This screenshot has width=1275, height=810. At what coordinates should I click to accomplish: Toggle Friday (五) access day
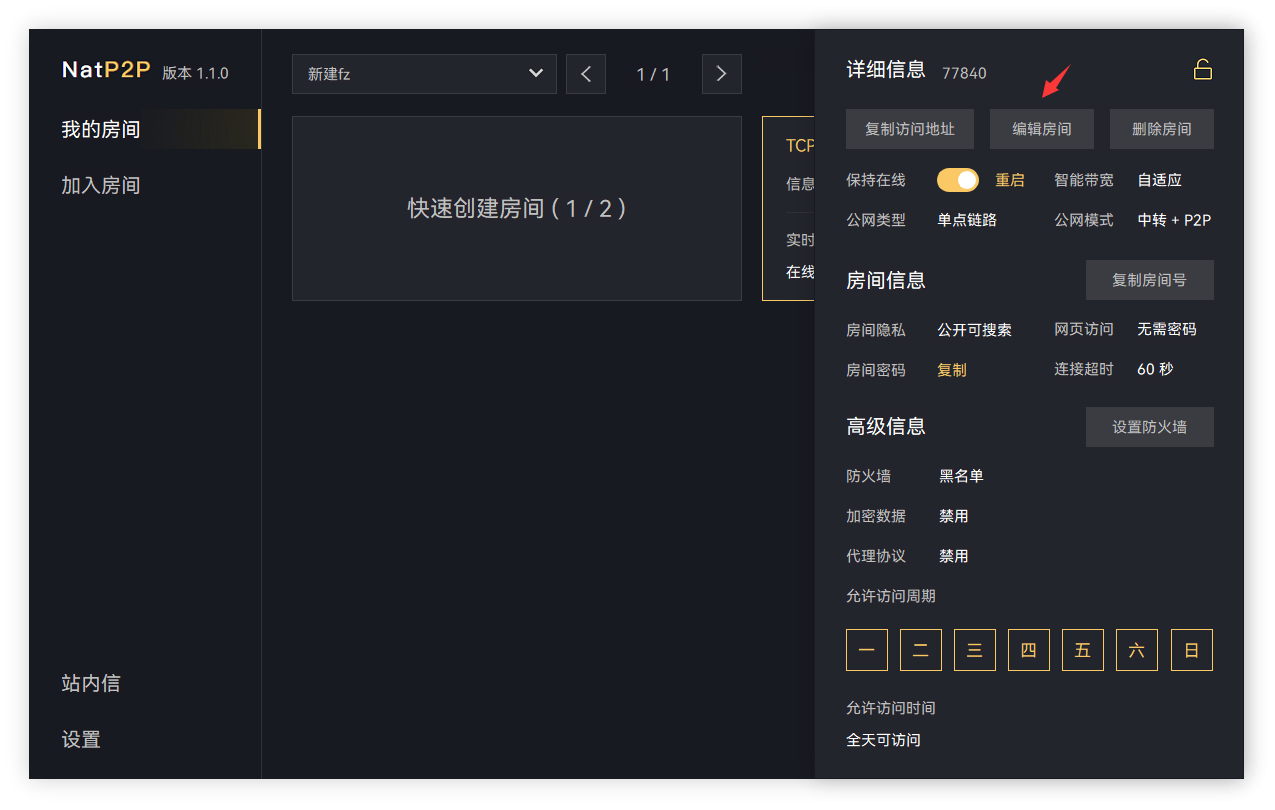click(x=1082, y=650)
